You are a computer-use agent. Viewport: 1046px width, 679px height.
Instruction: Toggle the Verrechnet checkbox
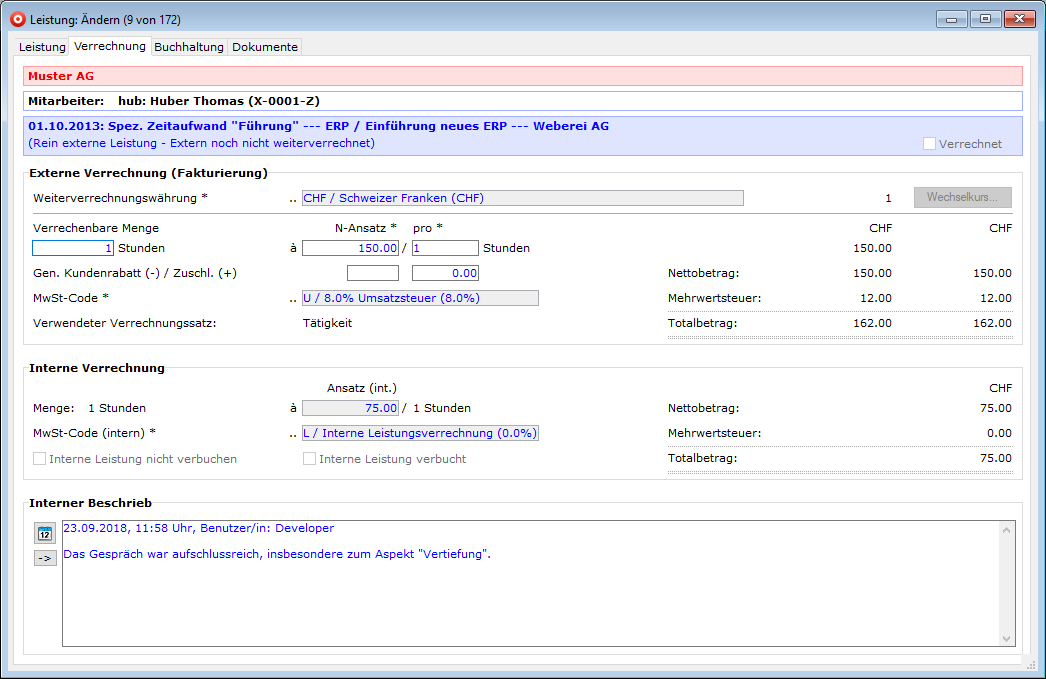point(929,144)
